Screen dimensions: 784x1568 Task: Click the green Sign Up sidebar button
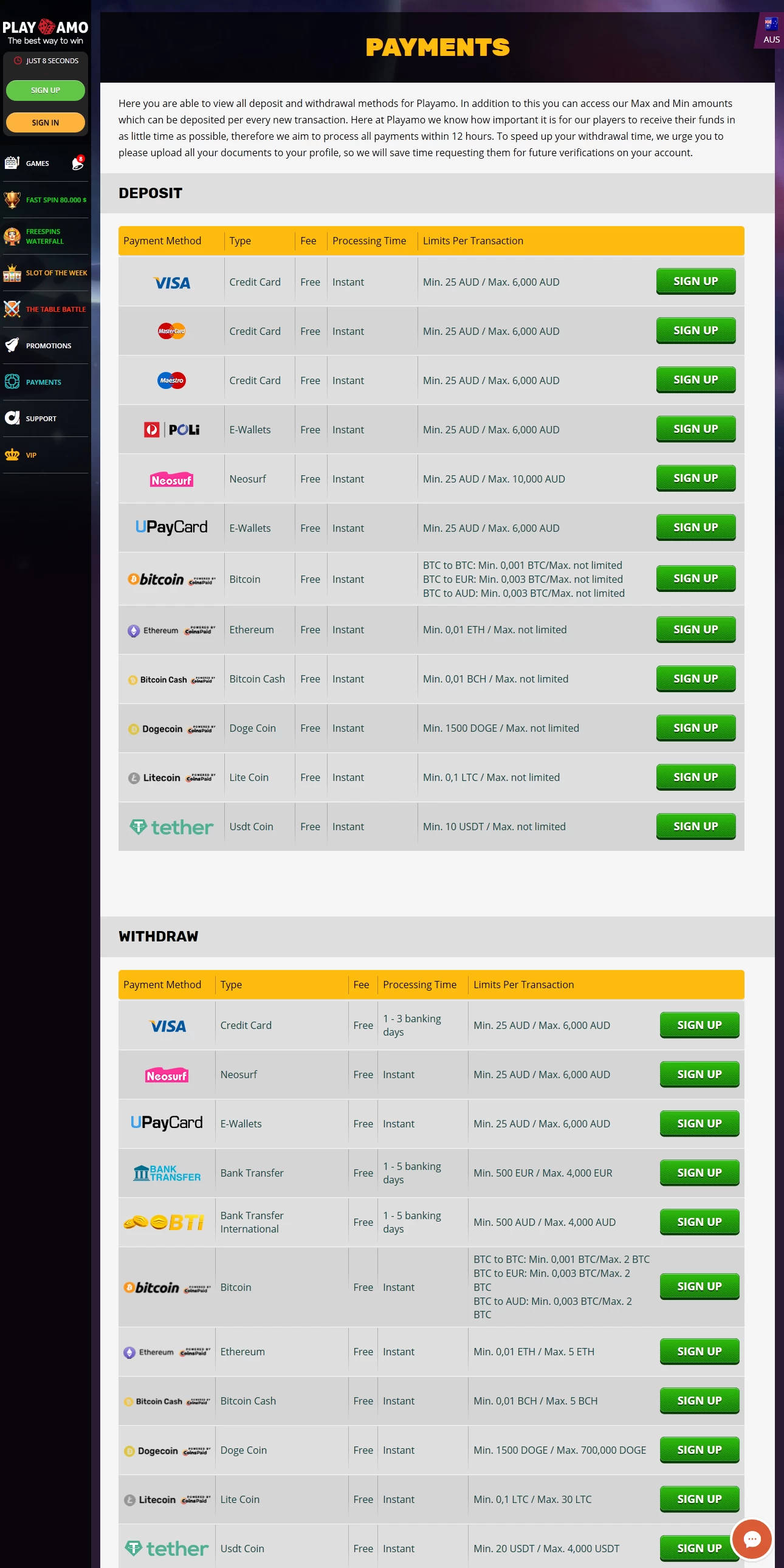(x=46, y=90)
